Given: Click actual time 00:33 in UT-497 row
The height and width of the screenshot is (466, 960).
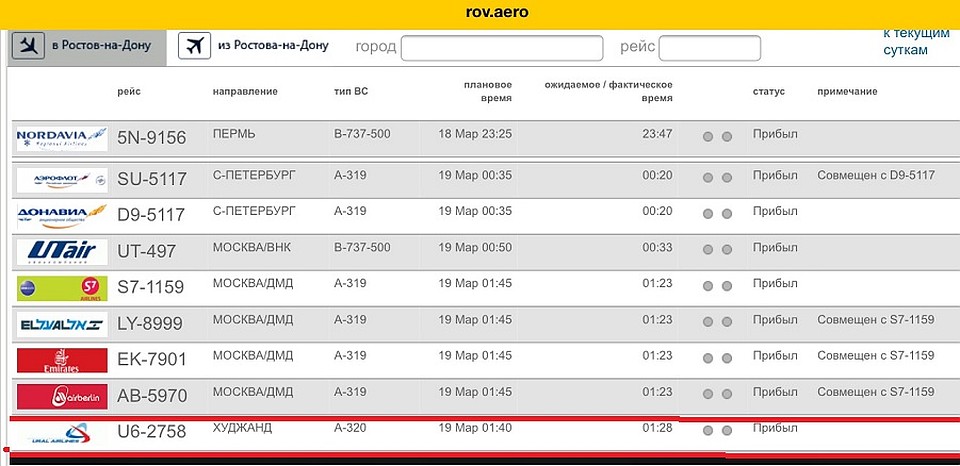Looking at the screenshot, I should 657,247.
